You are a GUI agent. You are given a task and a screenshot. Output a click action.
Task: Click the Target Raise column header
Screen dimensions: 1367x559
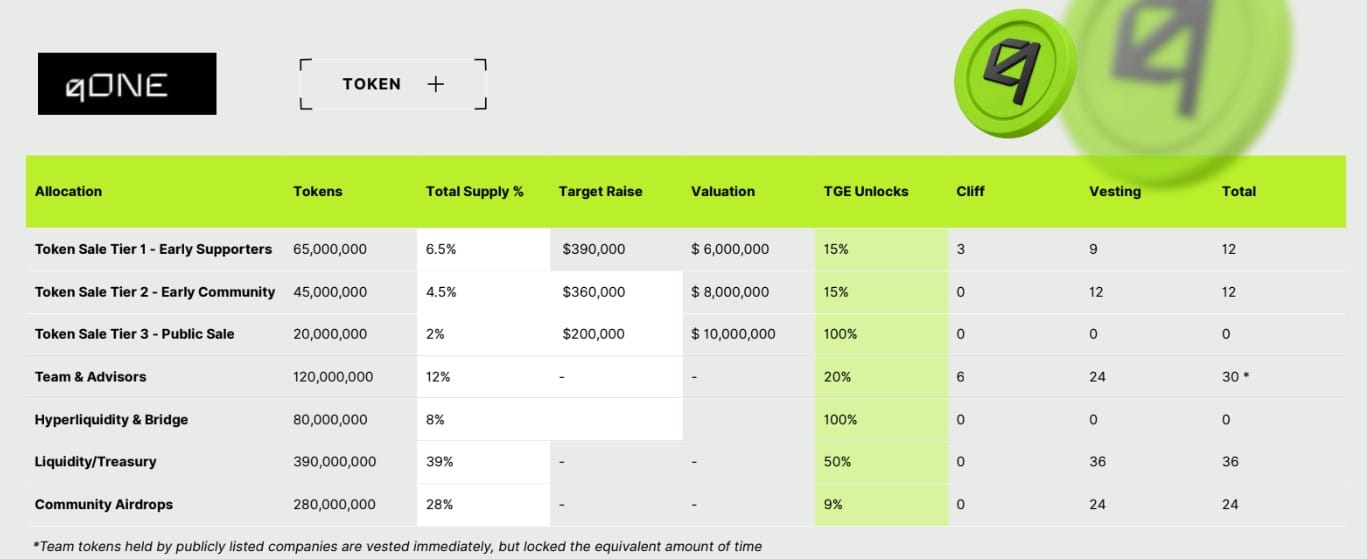[600, 191]
